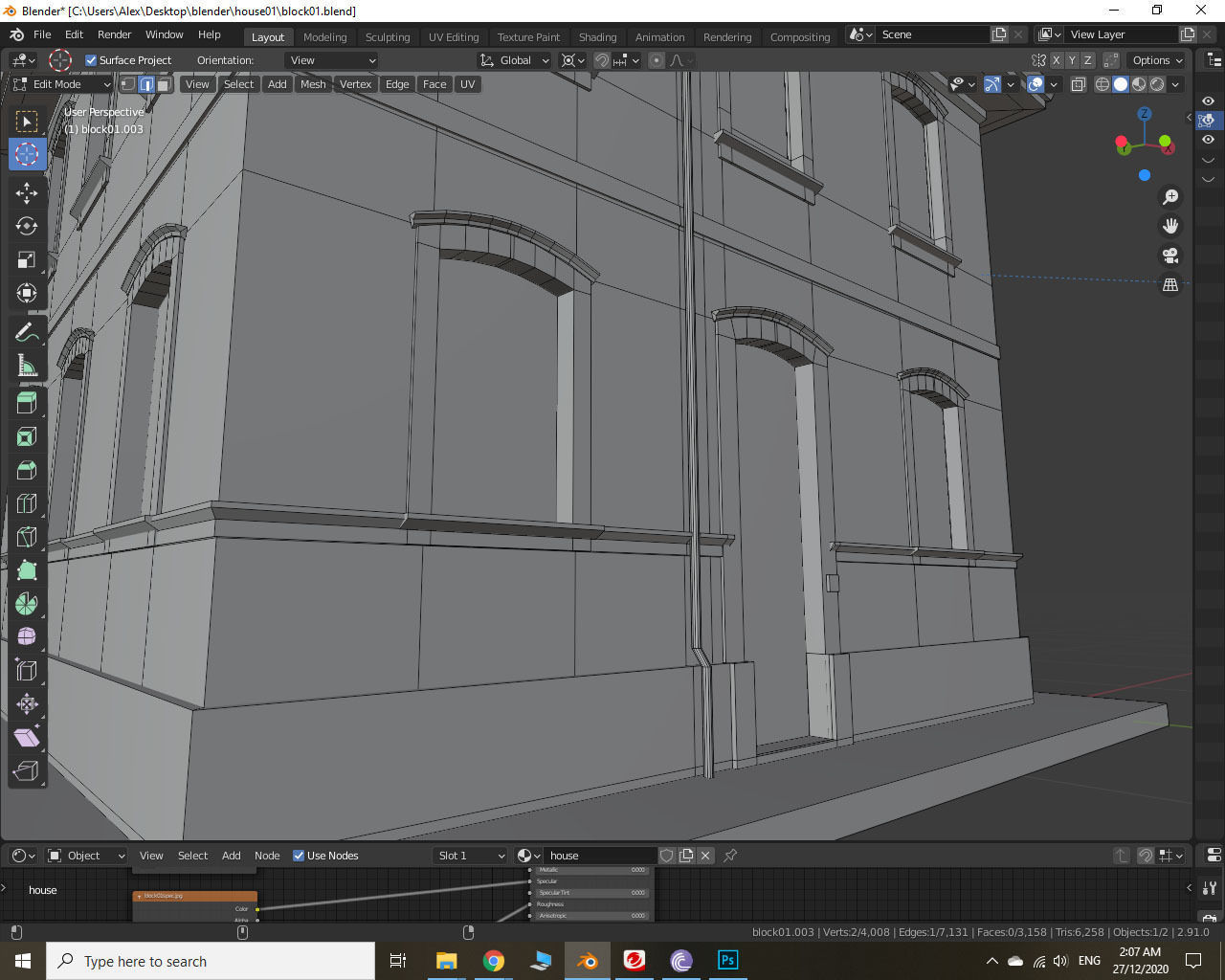
Task: Activate the Knife tool
Action: pyautogui.click(x=27, y=537)
